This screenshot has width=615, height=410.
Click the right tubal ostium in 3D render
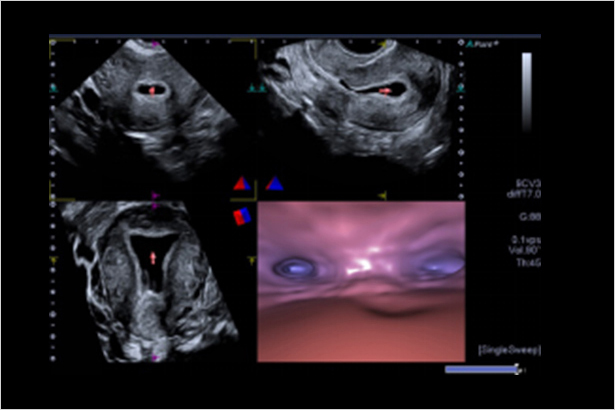440,266
